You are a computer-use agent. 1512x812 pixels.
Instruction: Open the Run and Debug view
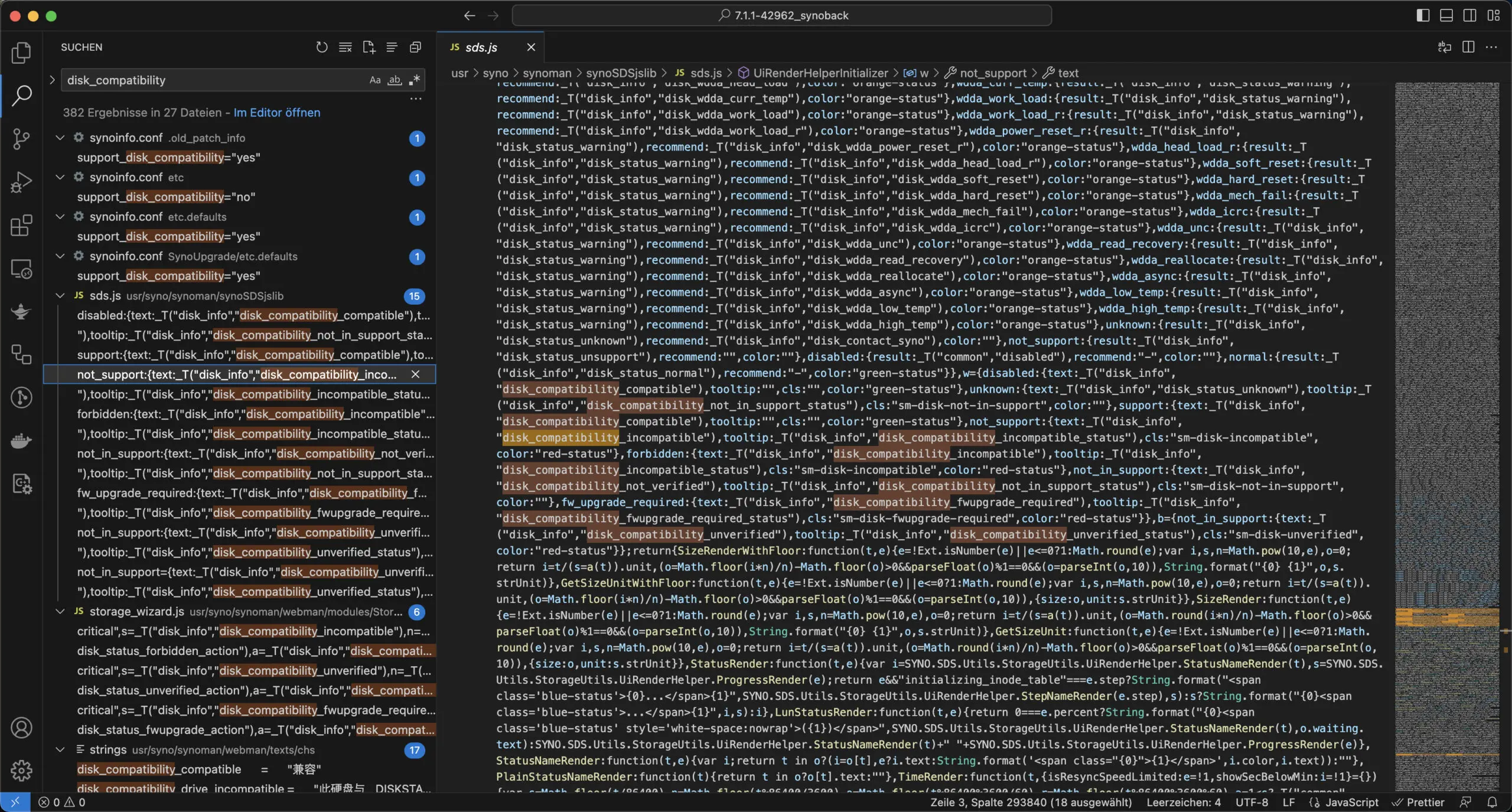click(x=21, y=182)
